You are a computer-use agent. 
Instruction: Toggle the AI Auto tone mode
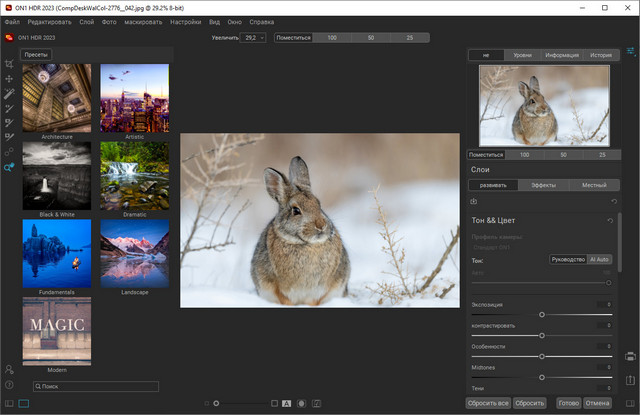click(x=598, y=260)
